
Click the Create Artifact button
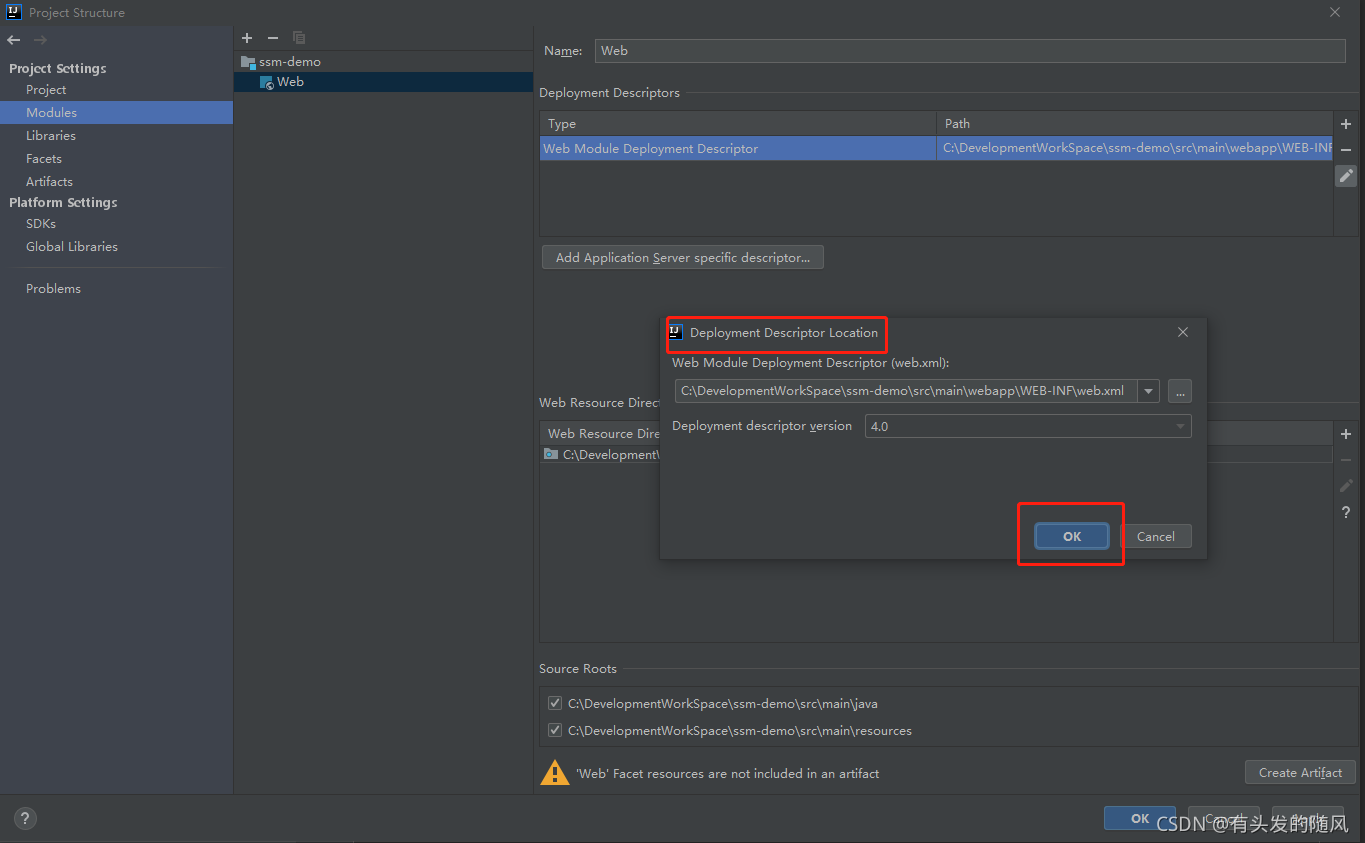1300,773
